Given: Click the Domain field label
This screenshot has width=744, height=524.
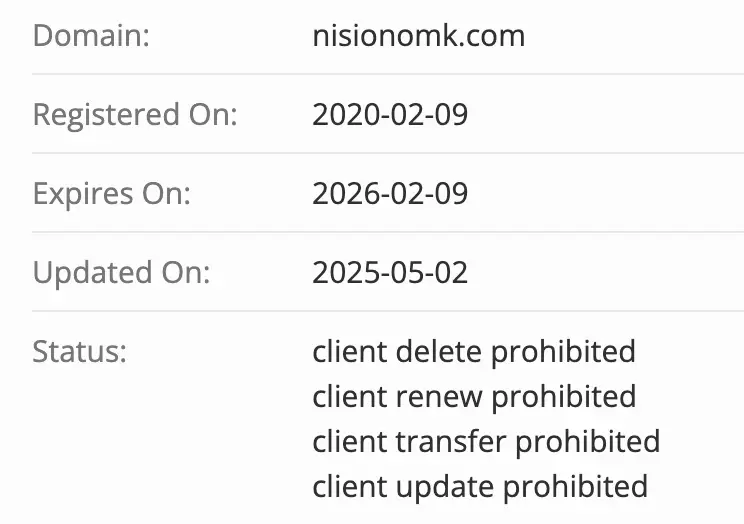Looking at the screenshot, I should (x=91, y=37).
